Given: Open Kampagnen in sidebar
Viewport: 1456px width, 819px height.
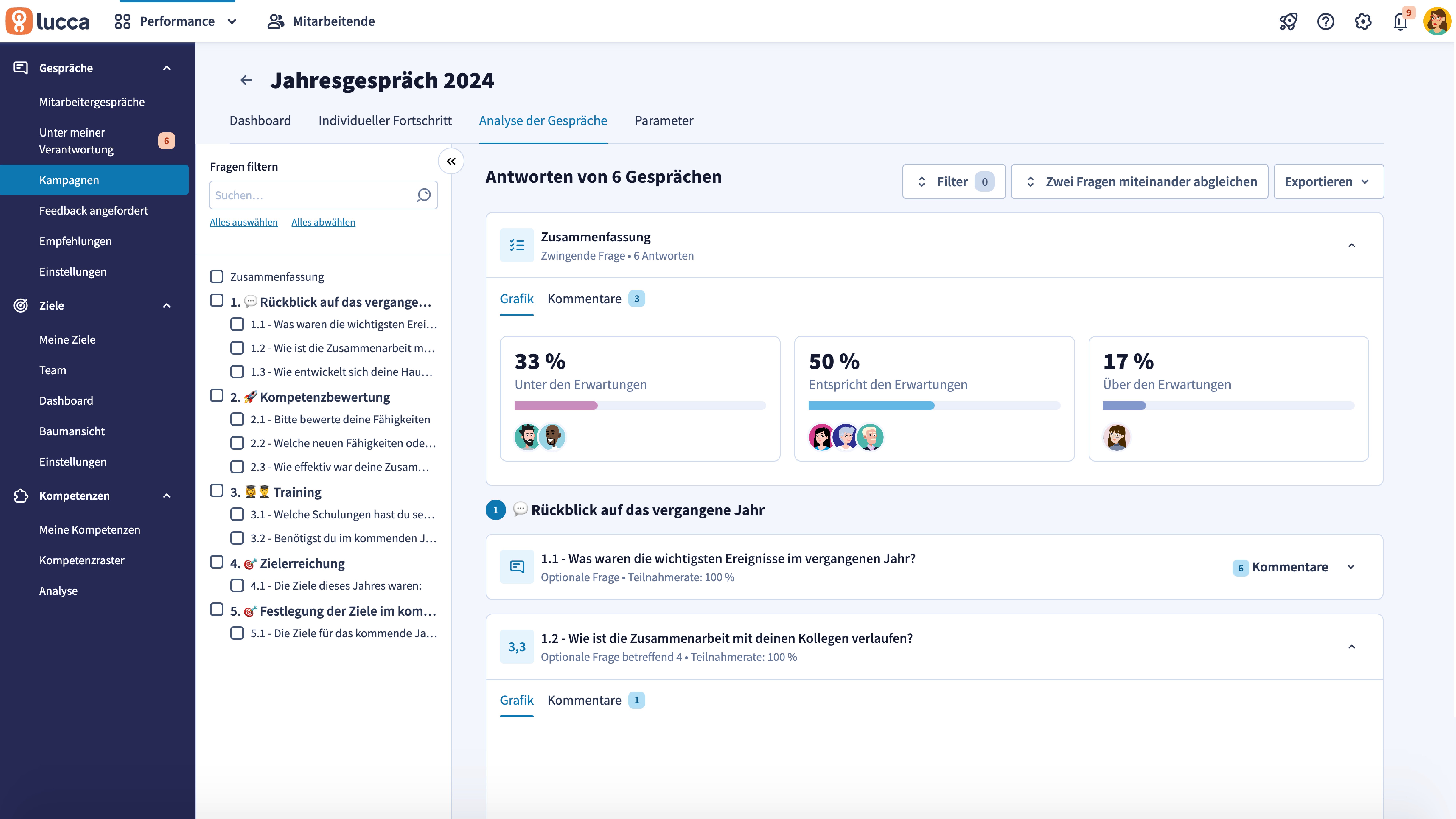Looking at the screenshot, I should pos(94,180).
